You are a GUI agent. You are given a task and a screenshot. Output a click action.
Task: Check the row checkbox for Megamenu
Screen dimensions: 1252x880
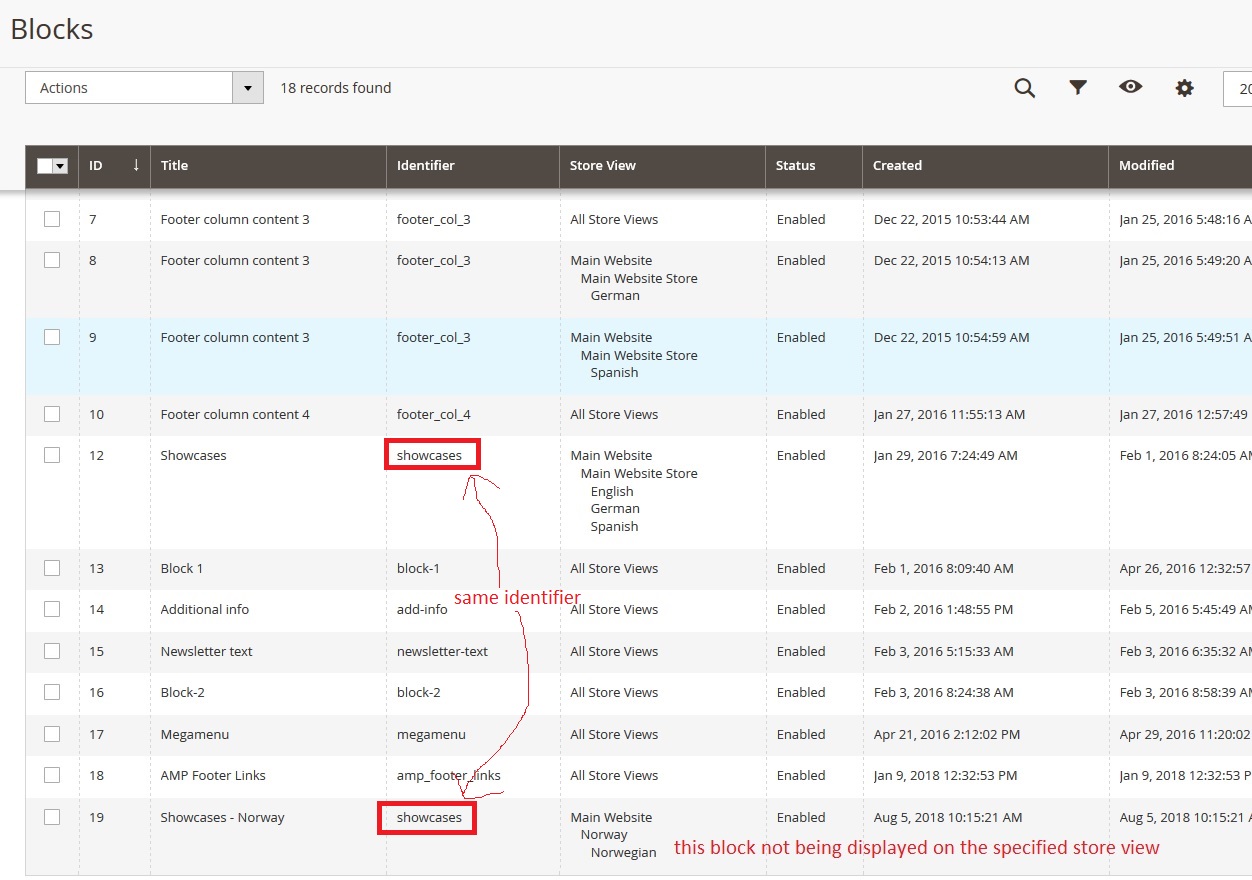pos(52,734)
